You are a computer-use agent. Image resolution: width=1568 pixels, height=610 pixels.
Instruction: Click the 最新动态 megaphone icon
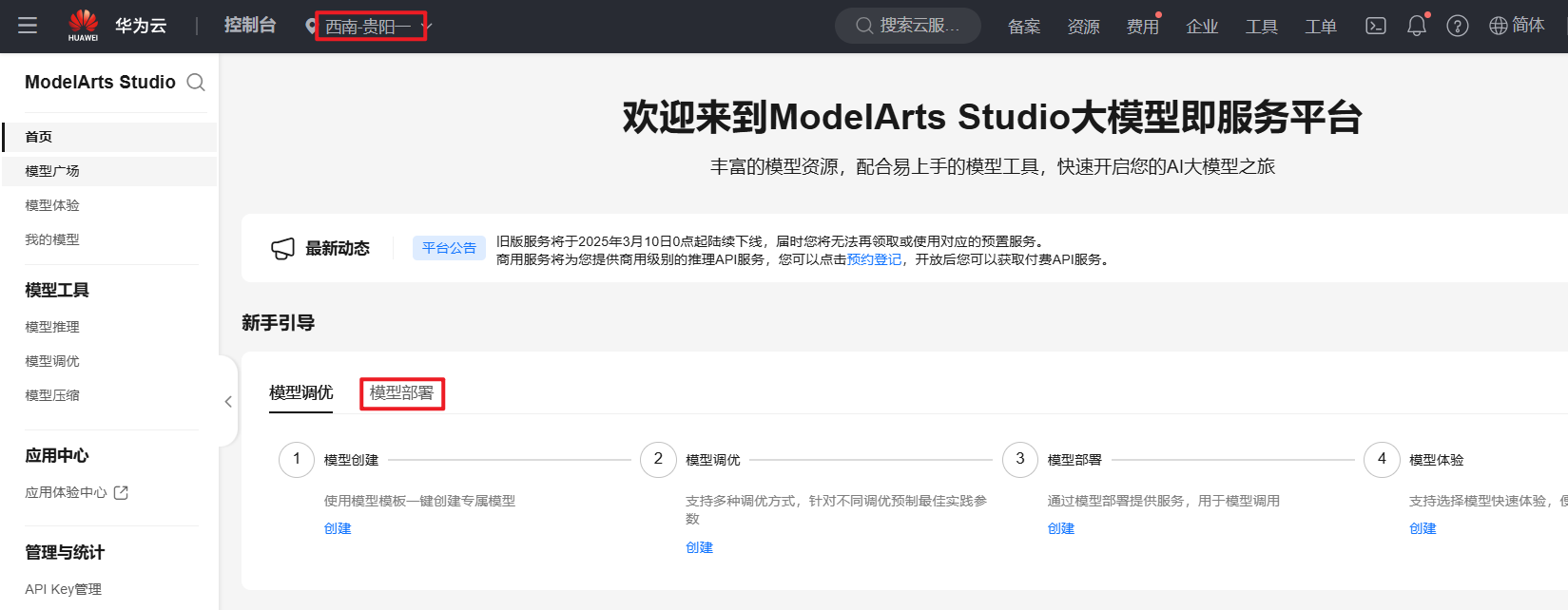point(282,249)
